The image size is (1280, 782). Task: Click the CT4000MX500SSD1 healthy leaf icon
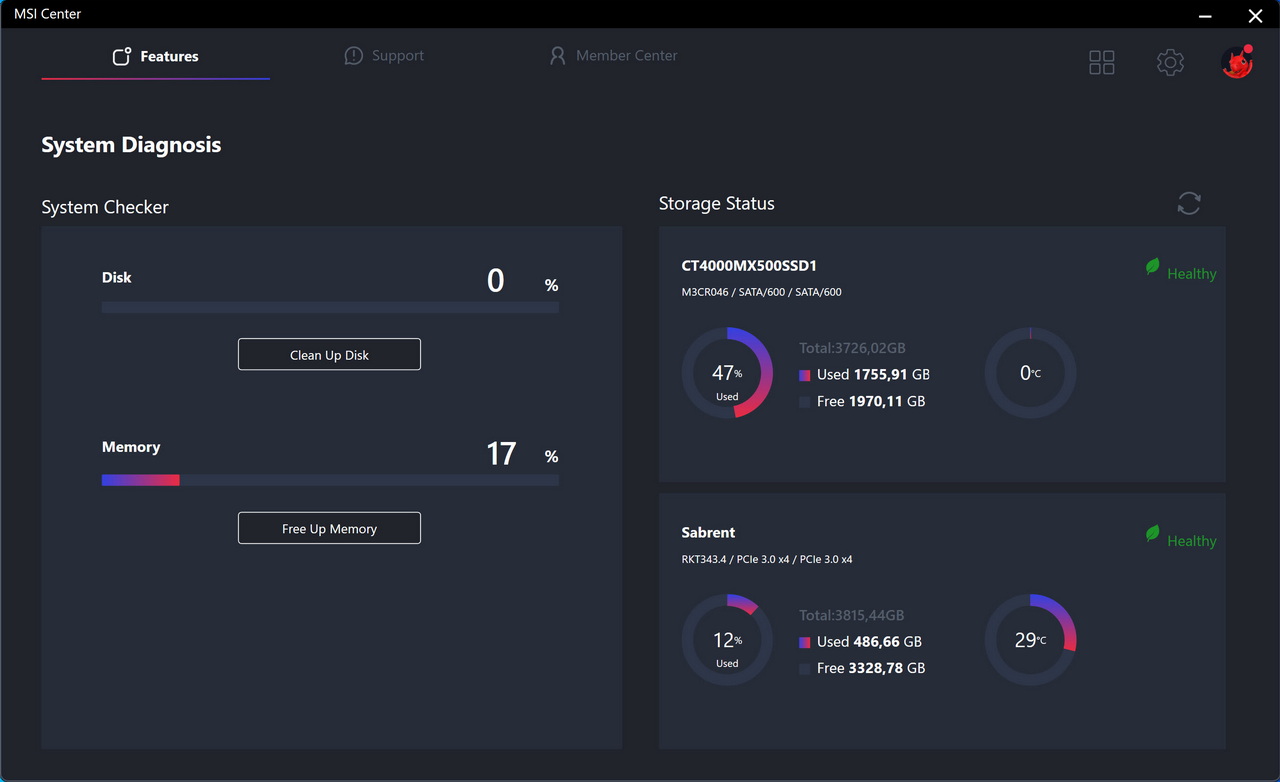click(1153, 267)
